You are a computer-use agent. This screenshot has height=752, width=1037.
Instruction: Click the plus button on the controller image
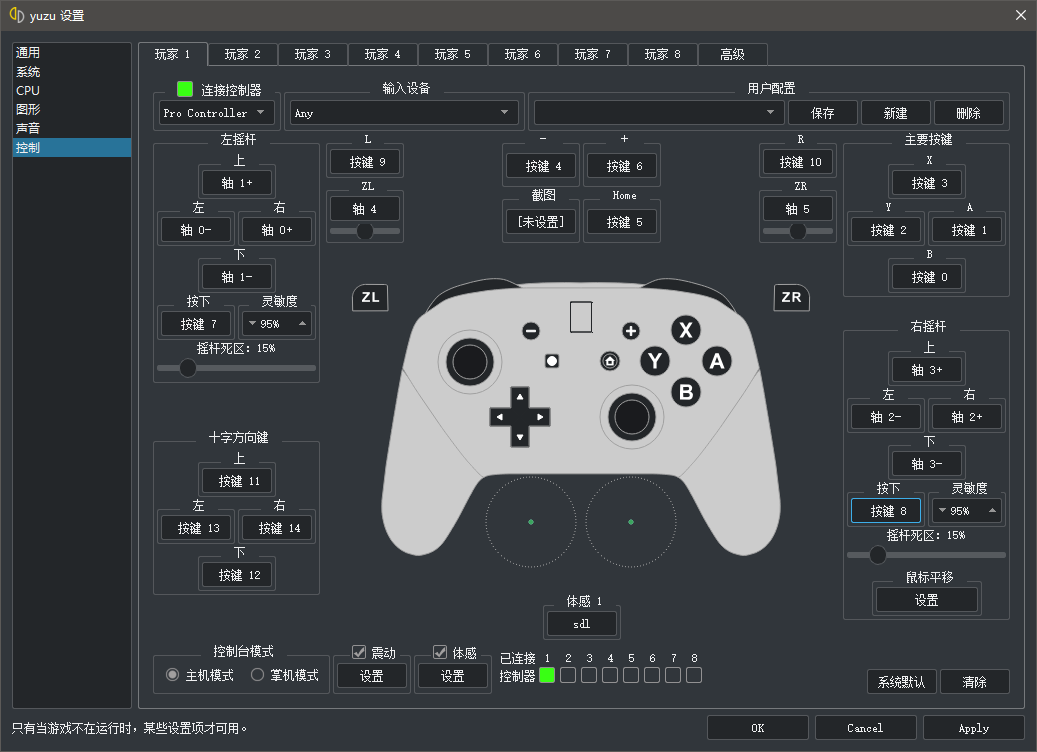point(631,331)
